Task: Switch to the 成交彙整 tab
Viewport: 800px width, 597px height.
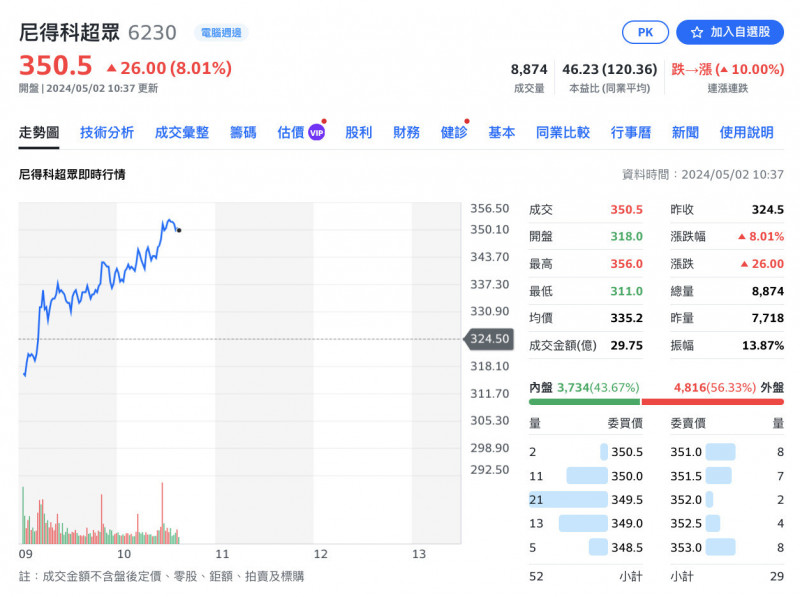Action: tap(182, 133)
